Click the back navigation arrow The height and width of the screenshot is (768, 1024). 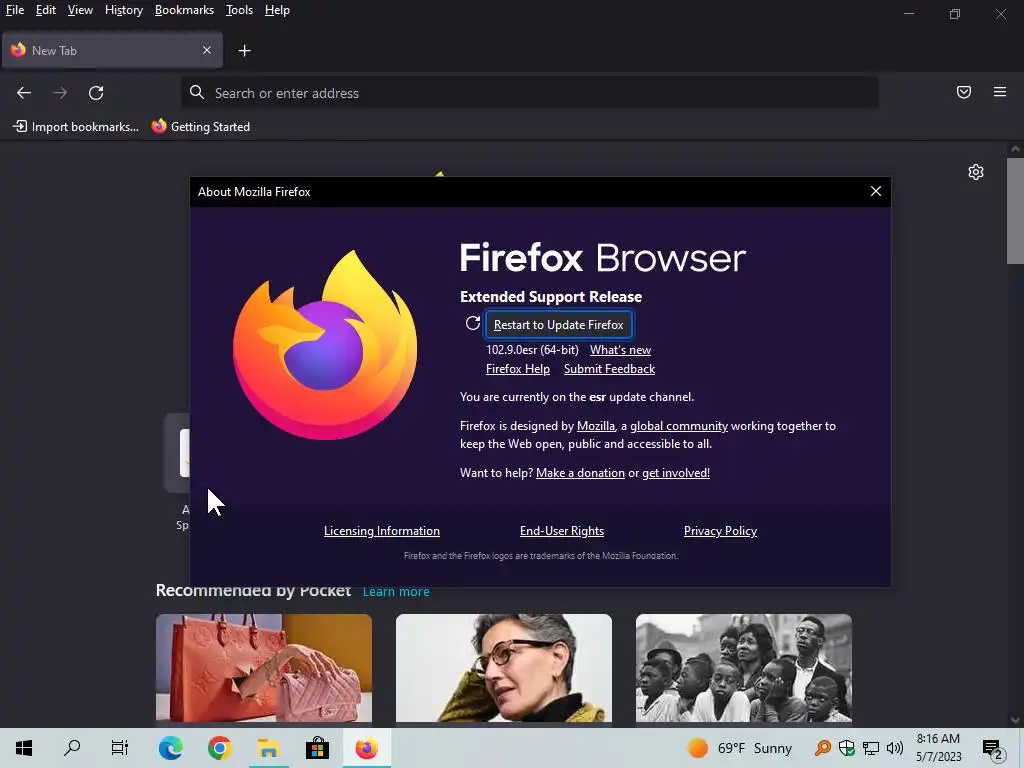coord(24,93)
